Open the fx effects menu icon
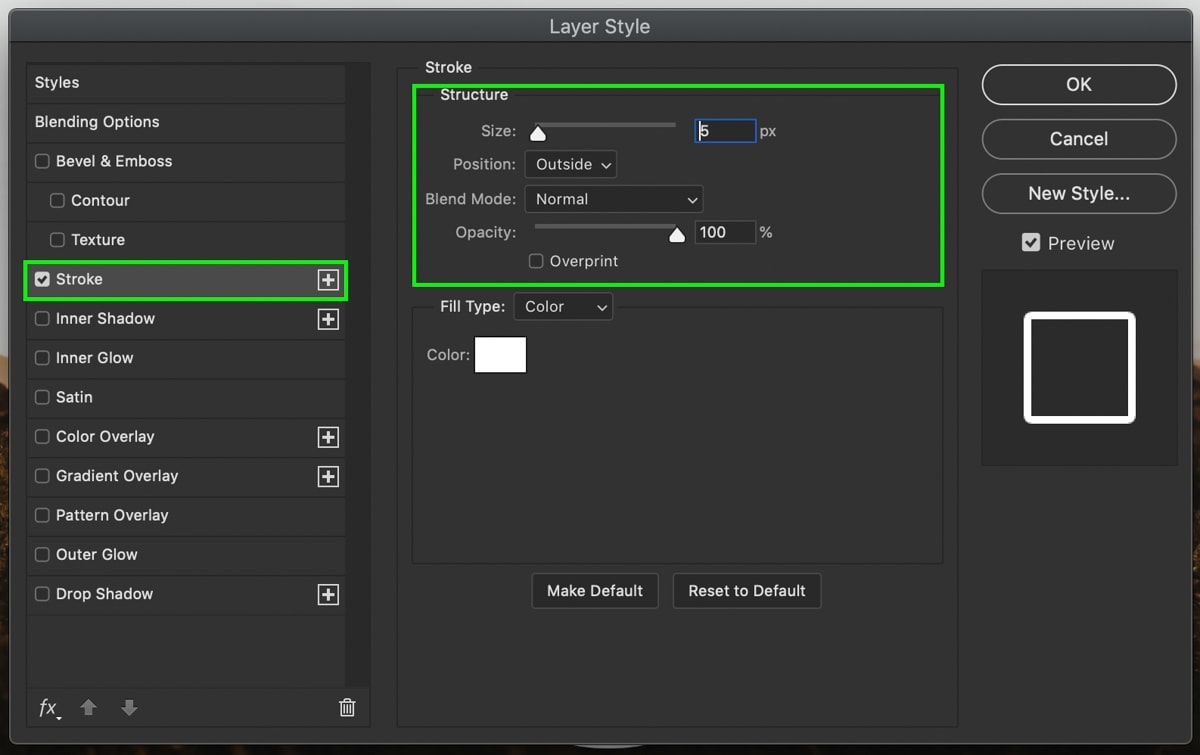This screenshot has width=1200, height=755. (x=49, y=708)
